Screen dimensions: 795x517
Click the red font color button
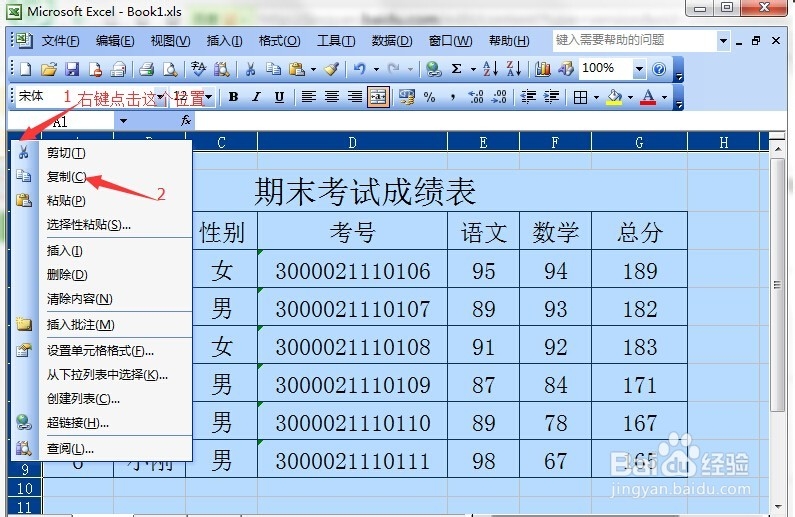[648, 97]
